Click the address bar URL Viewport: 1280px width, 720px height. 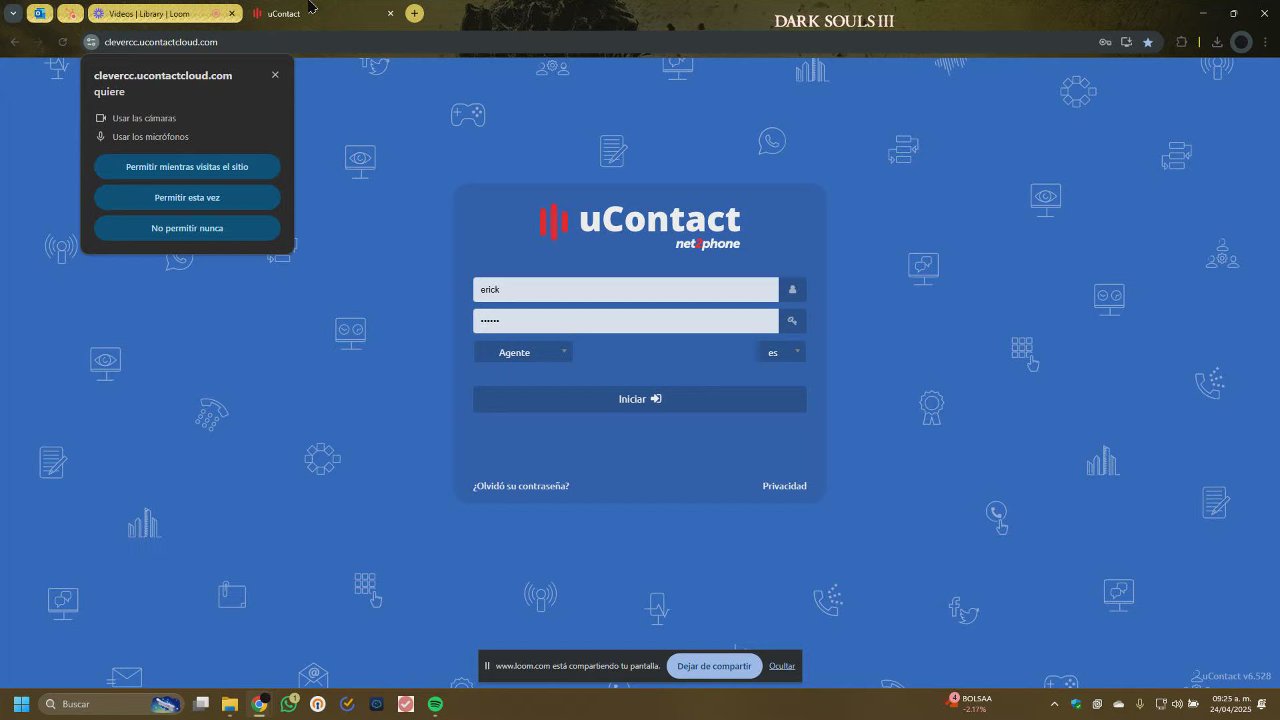[x=161, y=42]
